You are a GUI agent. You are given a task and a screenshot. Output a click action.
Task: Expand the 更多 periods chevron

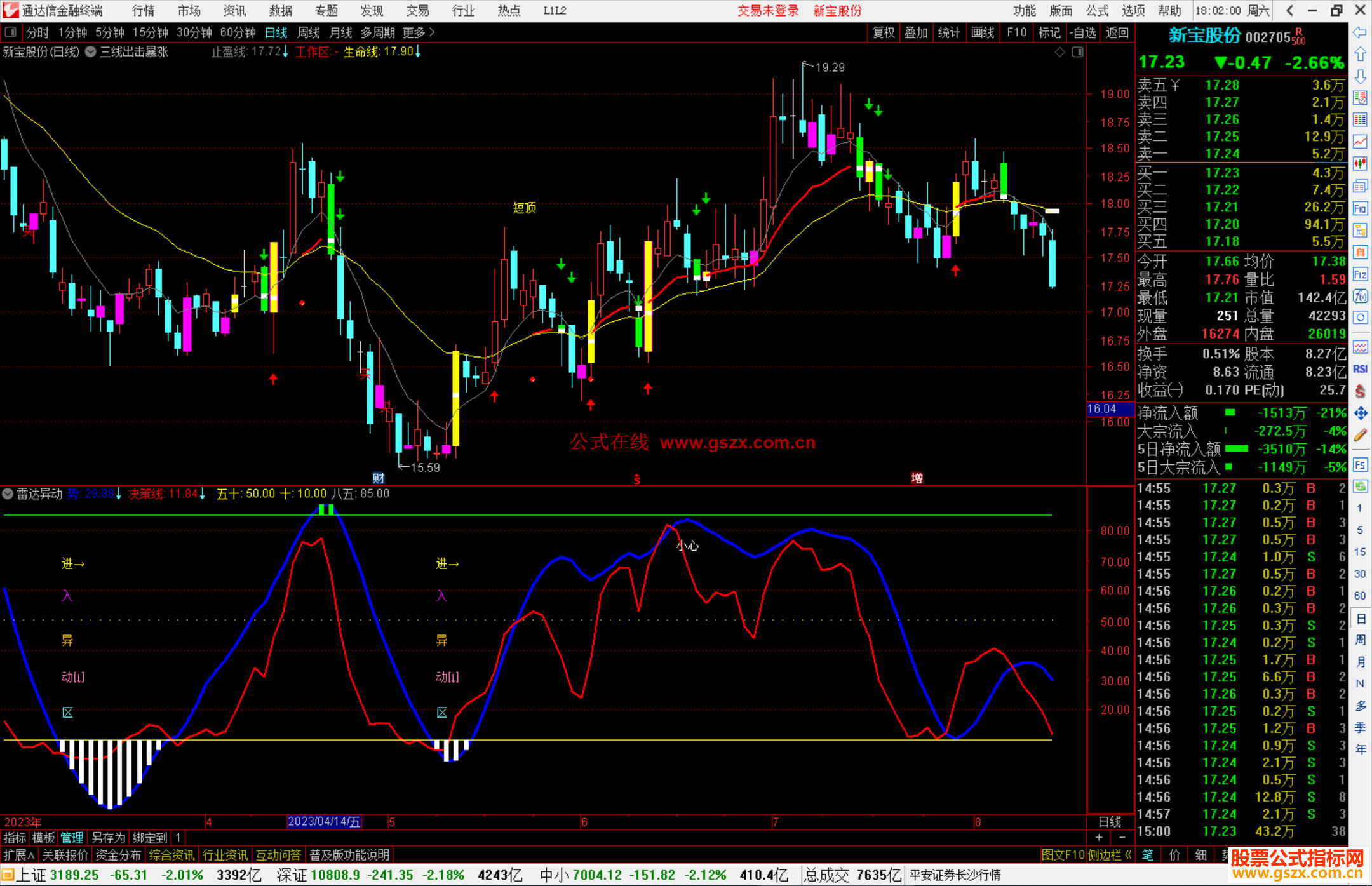433,32
